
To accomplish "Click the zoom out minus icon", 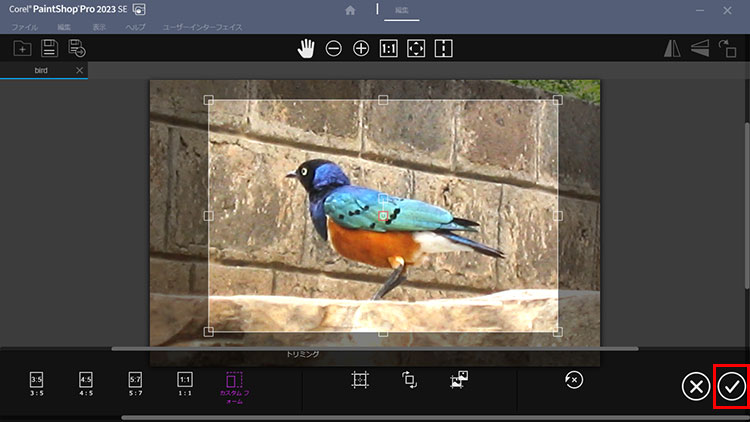I will pyautogui.click(x=334, y=48).
